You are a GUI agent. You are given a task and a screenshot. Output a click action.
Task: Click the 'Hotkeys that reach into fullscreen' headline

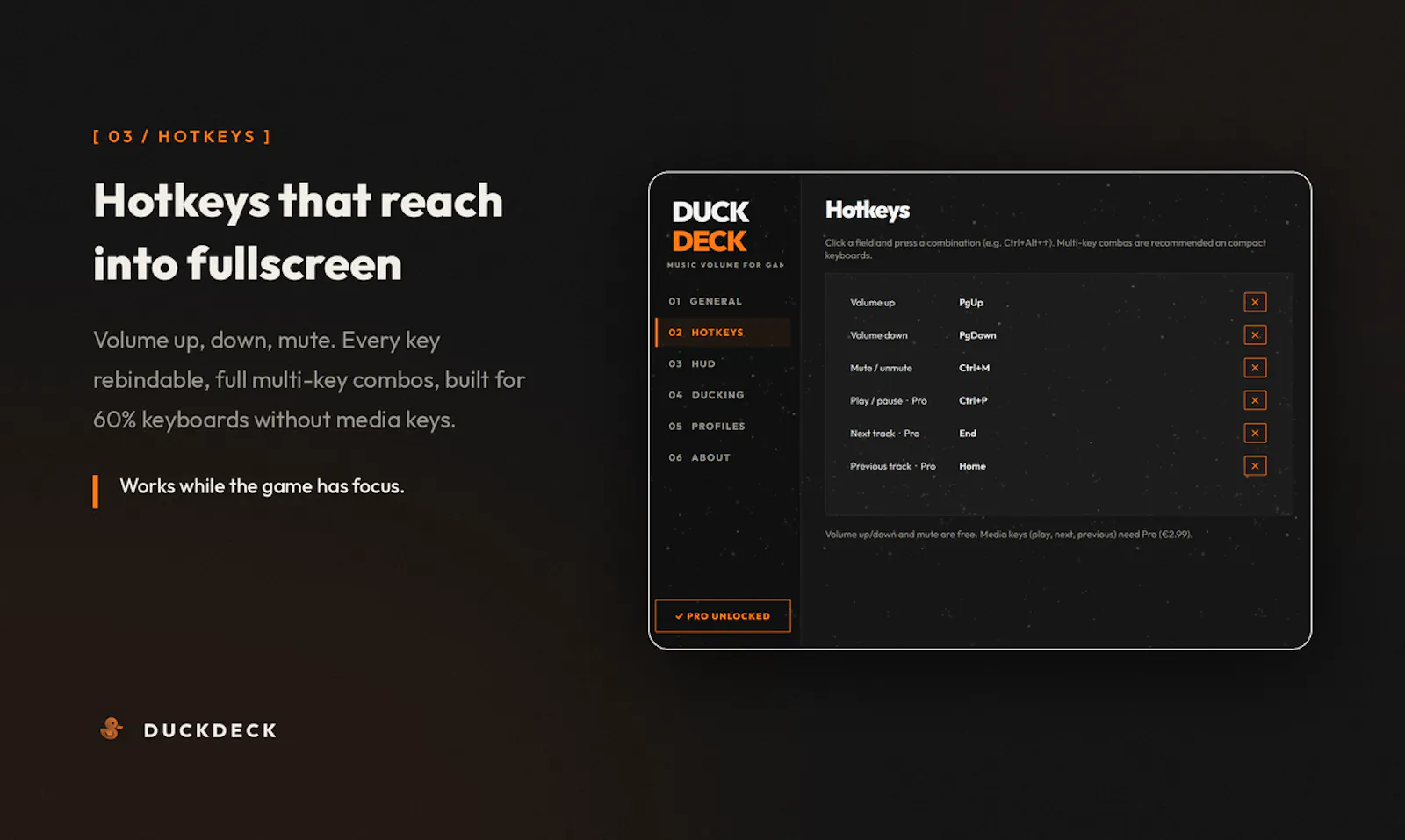(x=299, y=232)
